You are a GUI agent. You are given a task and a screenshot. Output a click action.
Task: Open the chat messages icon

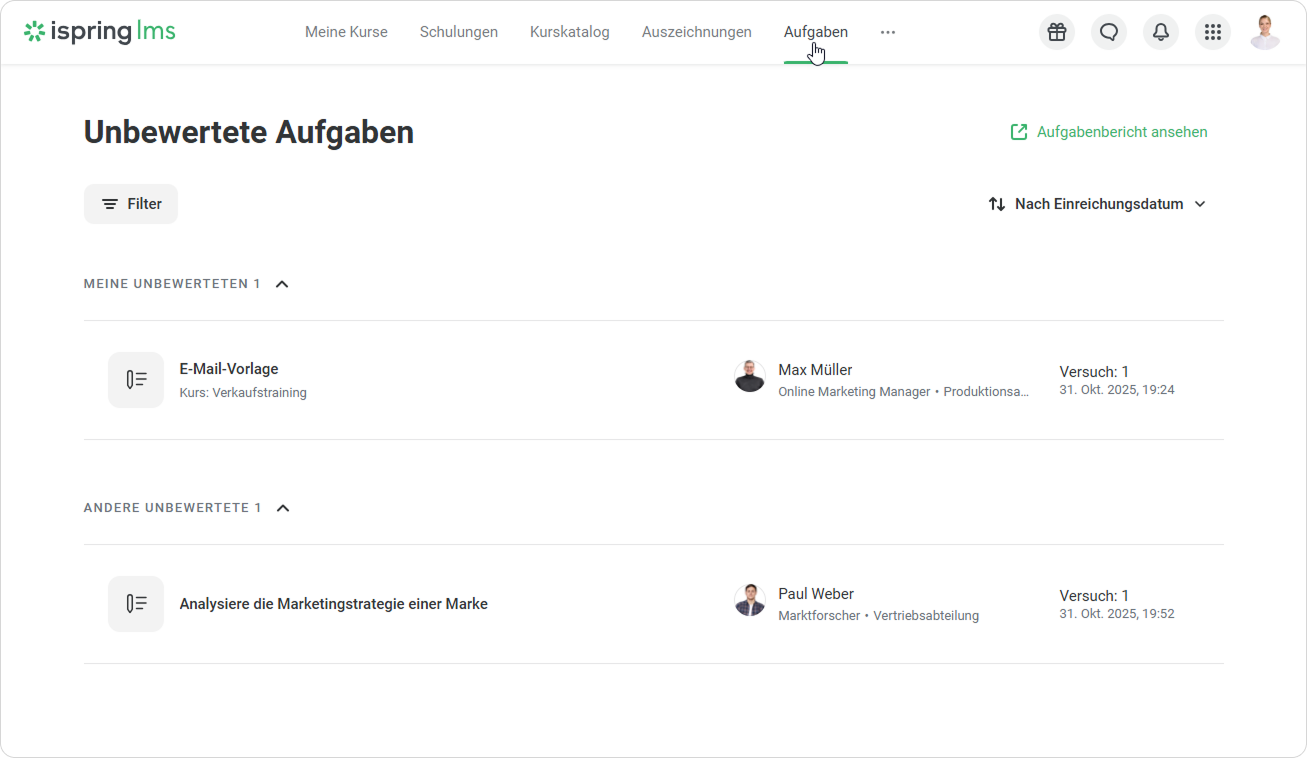coord(1109,32)
